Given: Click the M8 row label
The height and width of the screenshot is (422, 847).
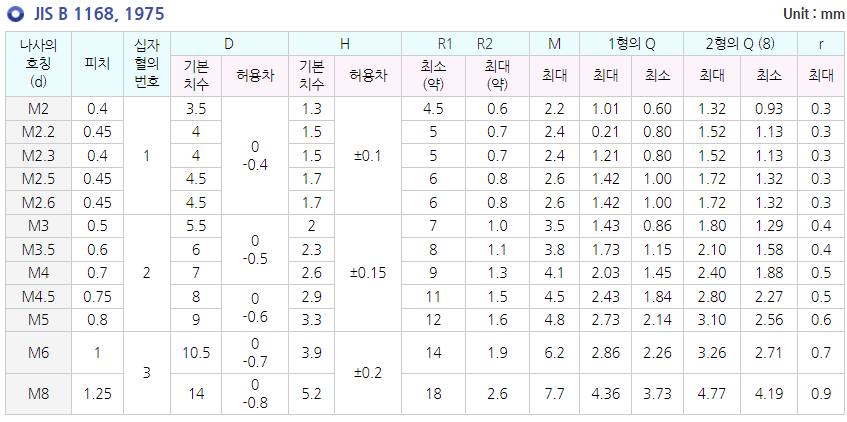Looking at the screenshot, I should coord(38,393).
